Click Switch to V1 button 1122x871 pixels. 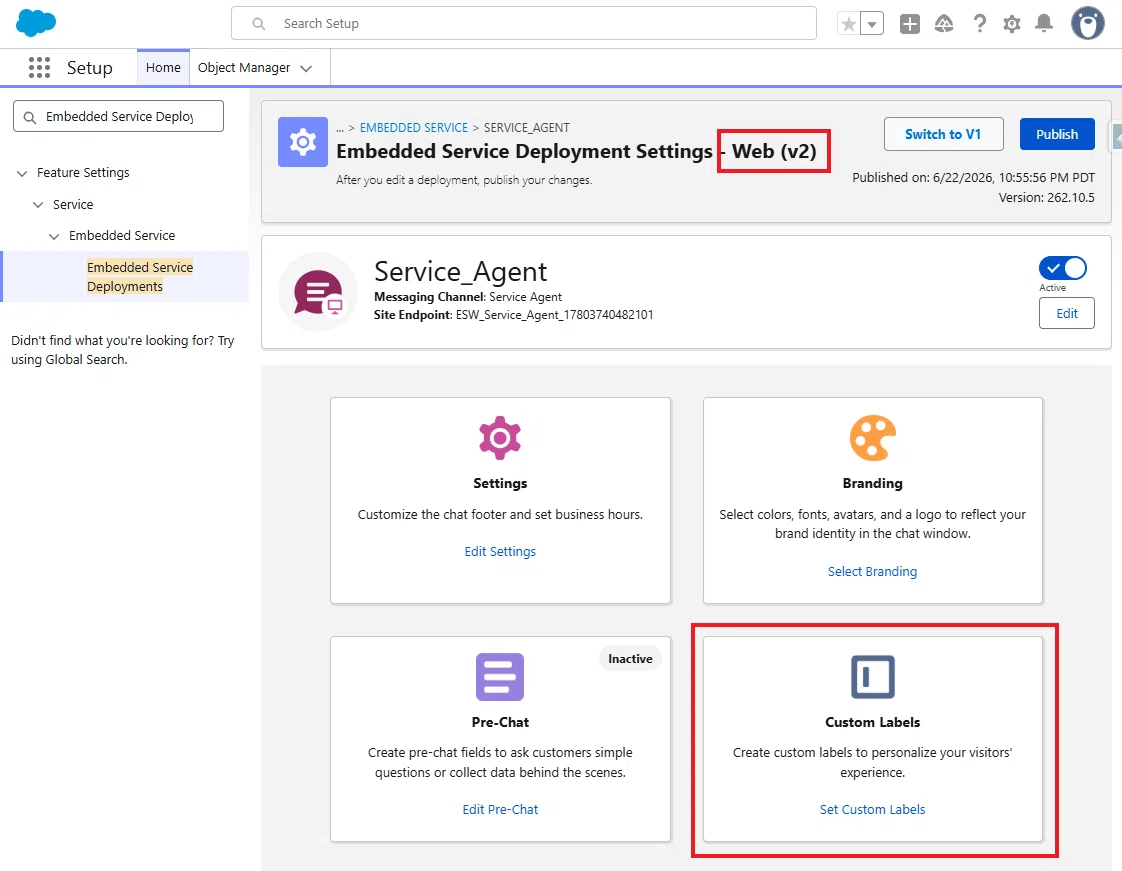[943, 134]
